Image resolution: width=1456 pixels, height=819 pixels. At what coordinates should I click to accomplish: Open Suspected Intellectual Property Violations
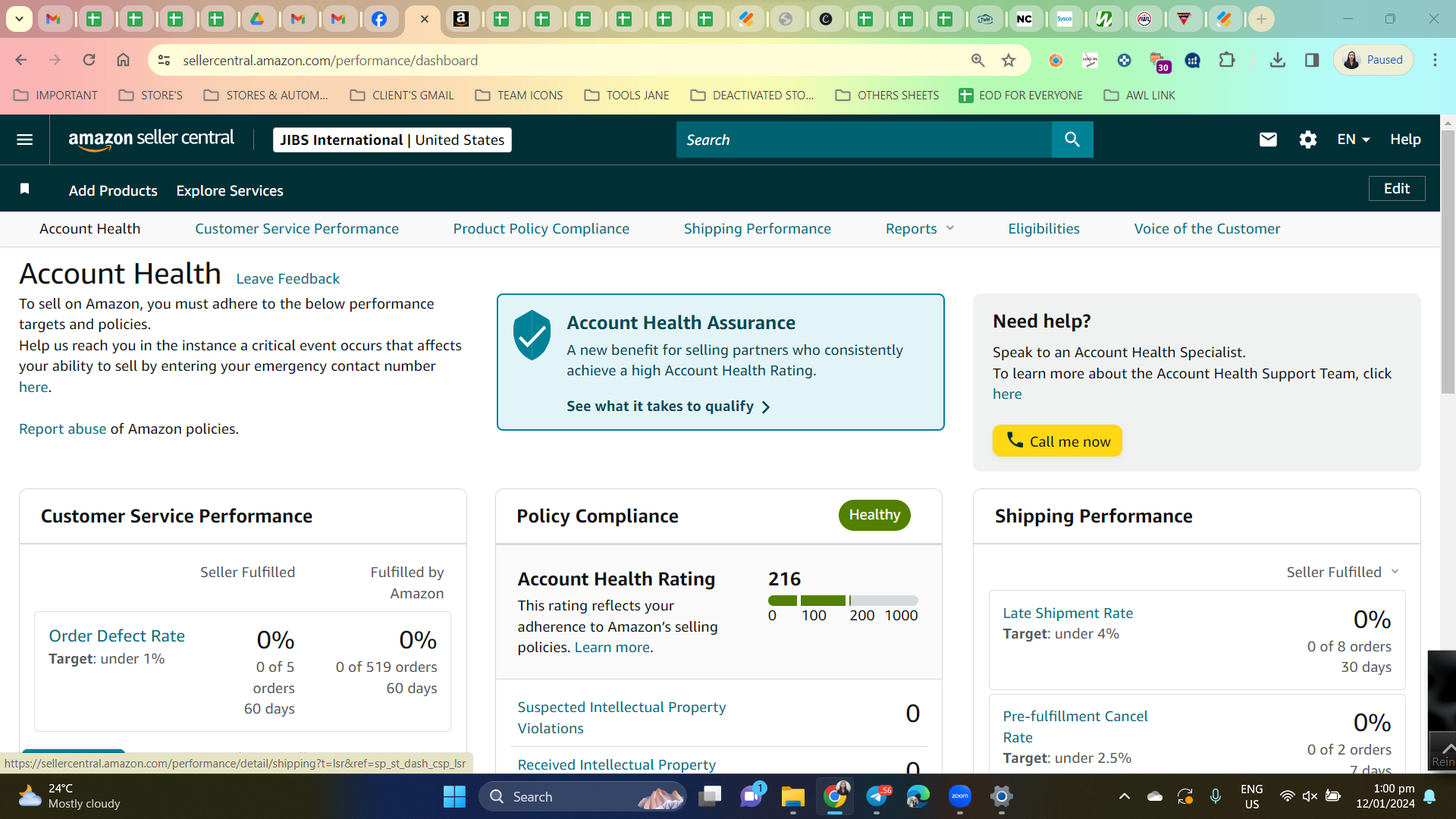tap(622, 718)
